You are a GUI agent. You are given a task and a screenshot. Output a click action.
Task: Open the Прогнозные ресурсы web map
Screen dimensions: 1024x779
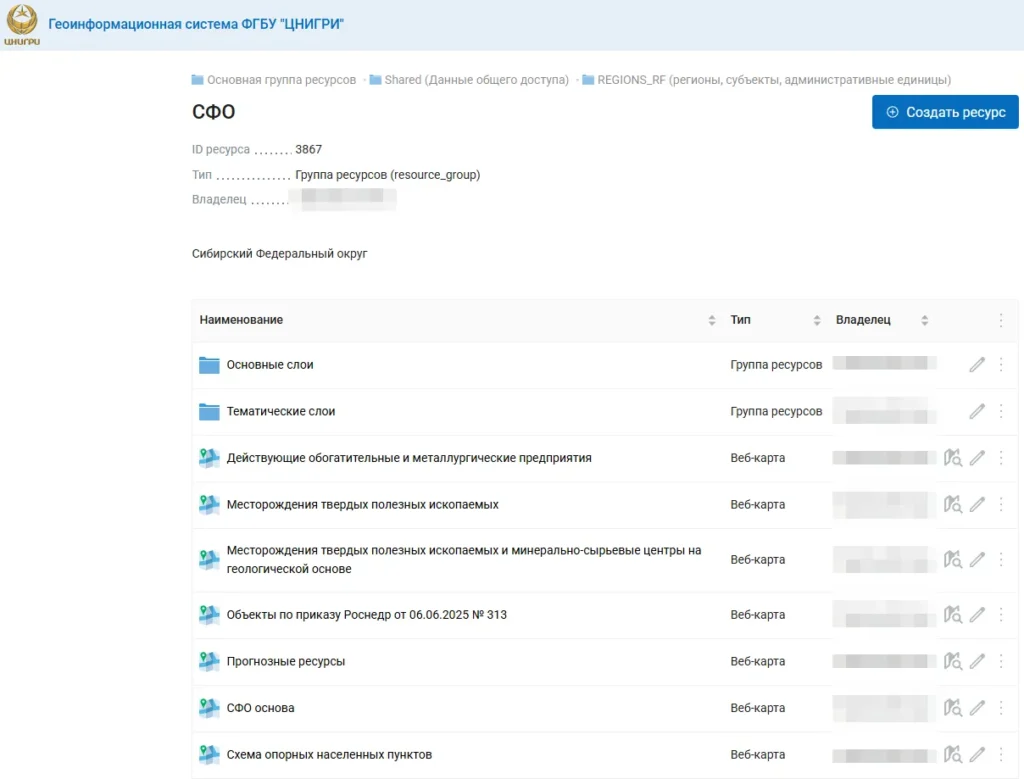pyautogui.click(x=285, y=661)
